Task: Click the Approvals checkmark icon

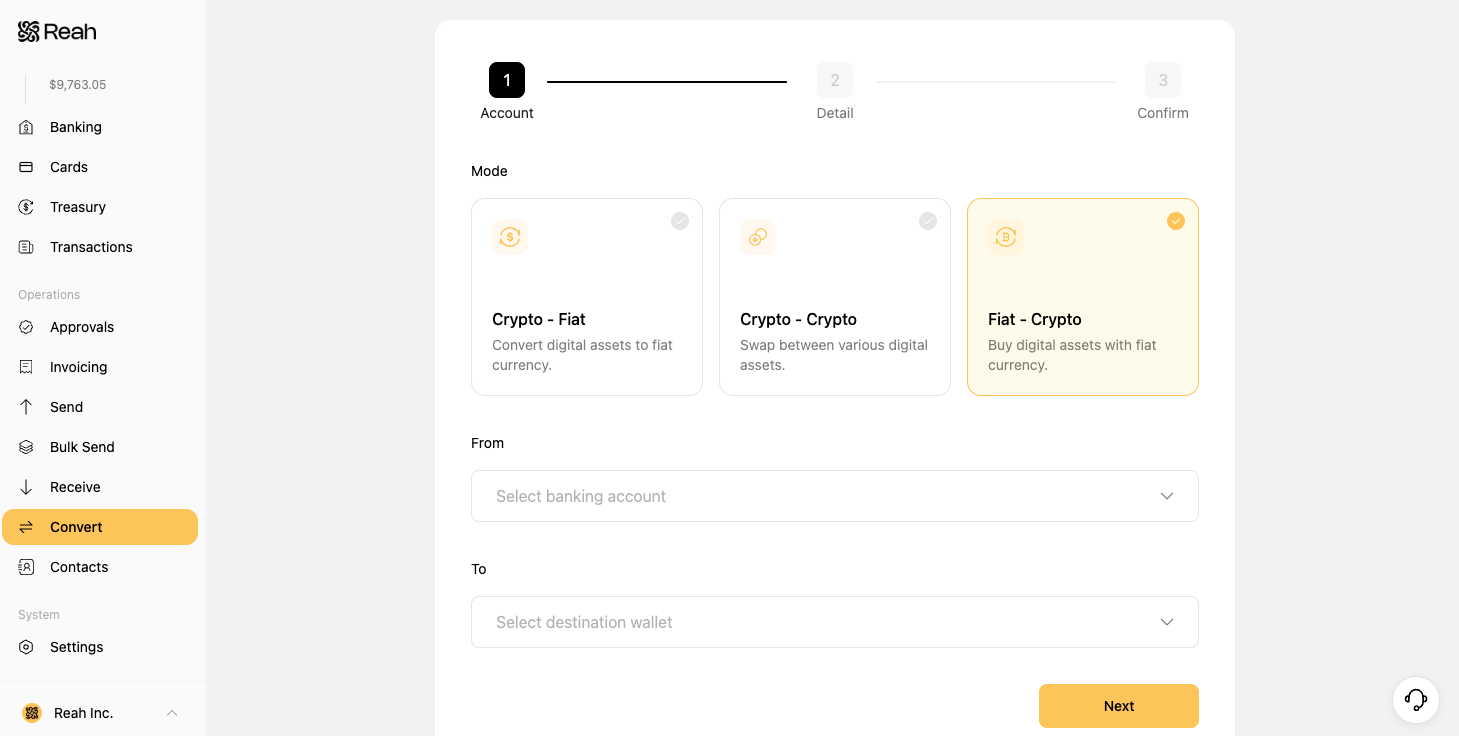Action: (x=27, y=327)
